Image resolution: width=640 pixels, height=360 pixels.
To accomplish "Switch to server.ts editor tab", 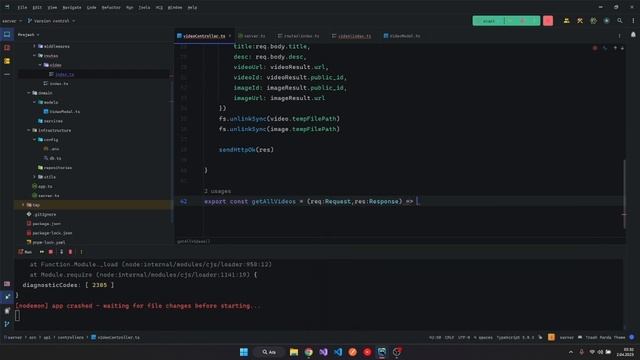I will (252, 36).
